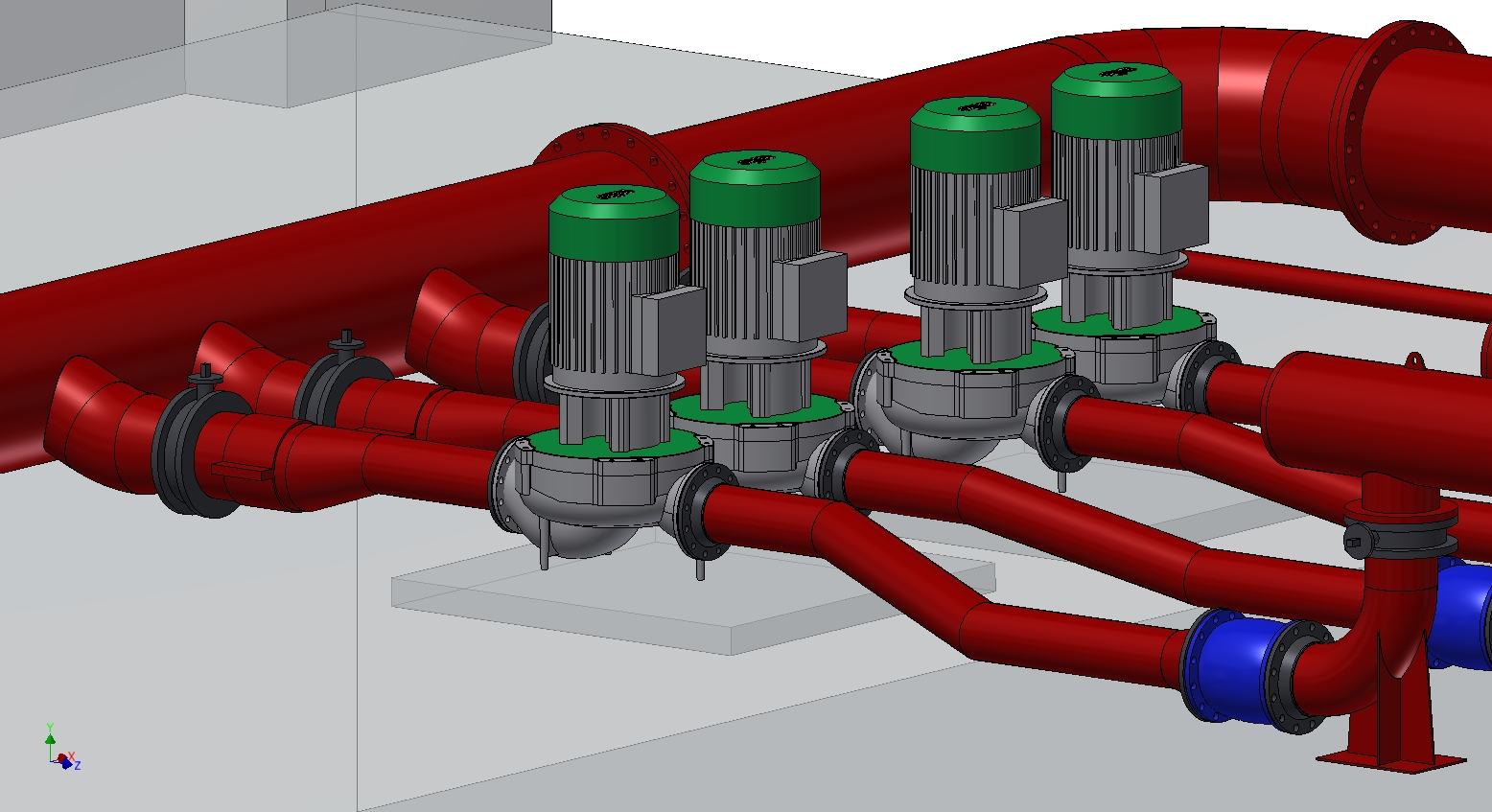Select the green motor cap on leftmost pump
The image size is (1492, 812).
coord(613,222)
